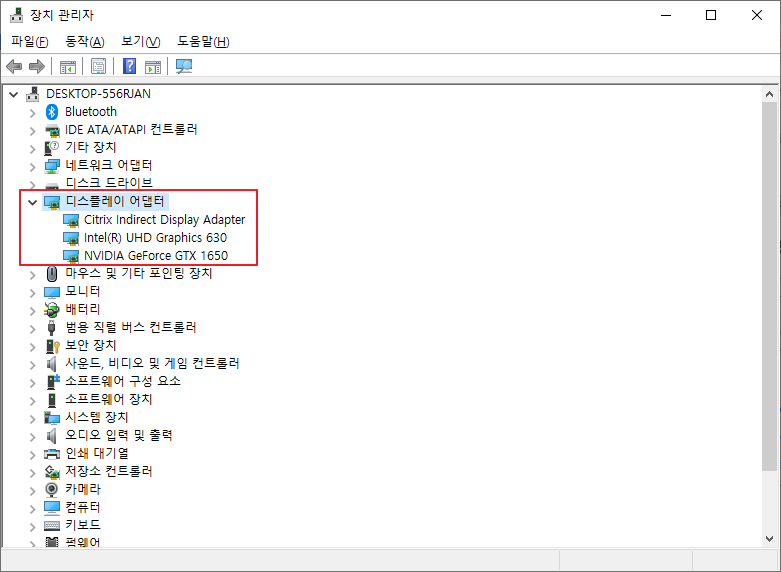Image resolution: width=781 pixels, height=572 pixels.
Task: Click the USB icon for 범용 직렬 버스 컨트롤러
Action: pyautogui.click(x=51, y=328)
